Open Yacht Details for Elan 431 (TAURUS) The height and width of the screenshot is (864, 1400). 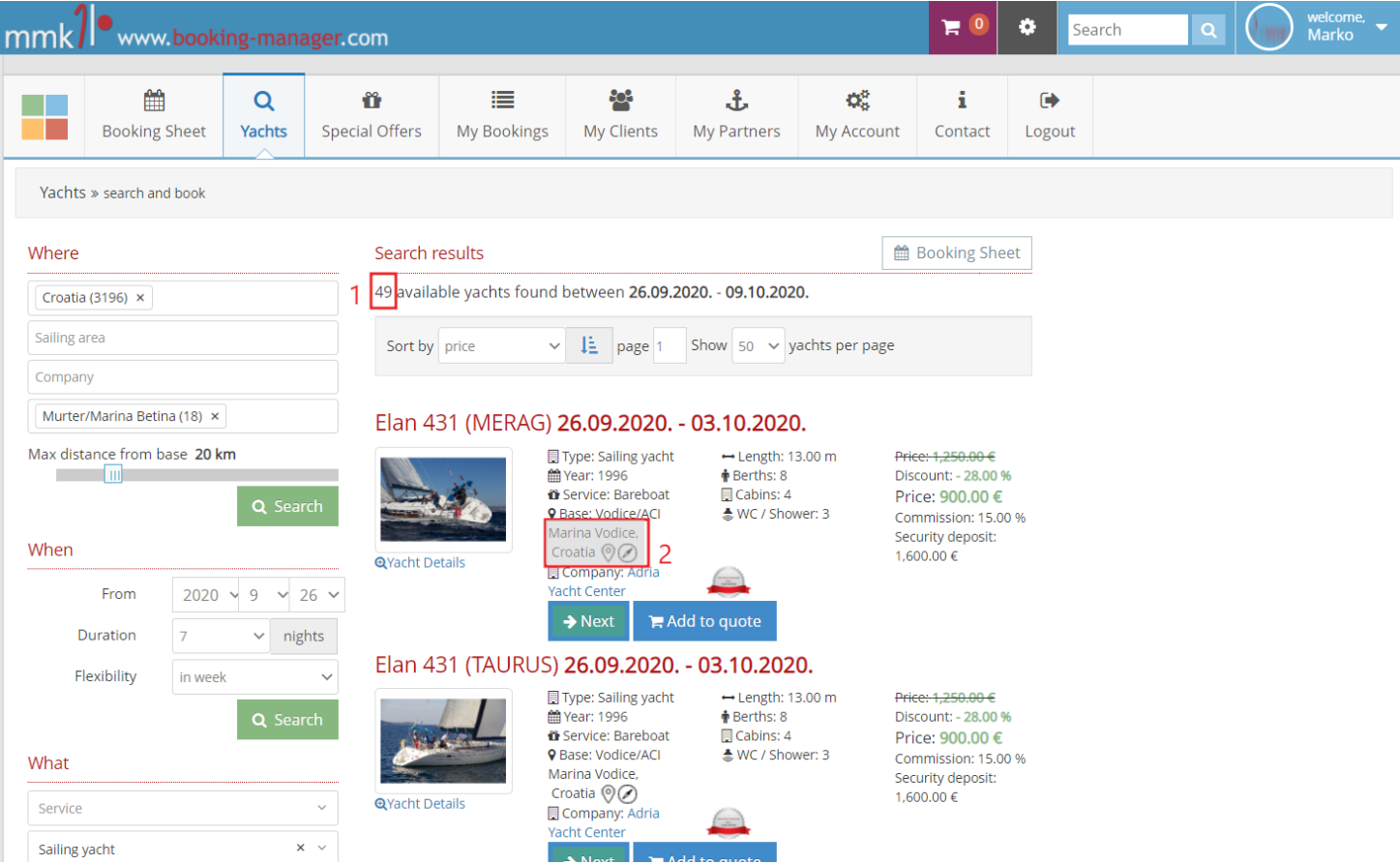pos(420,803)
